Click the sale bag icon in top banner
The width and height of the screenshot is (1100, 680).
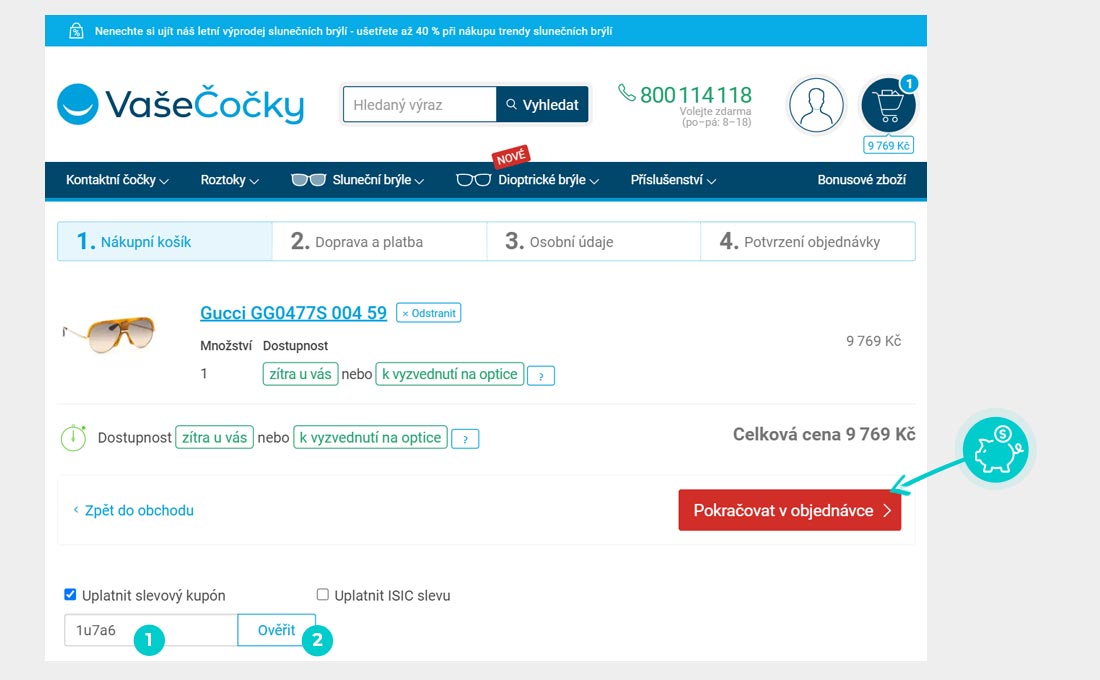(x=76, y=31)
